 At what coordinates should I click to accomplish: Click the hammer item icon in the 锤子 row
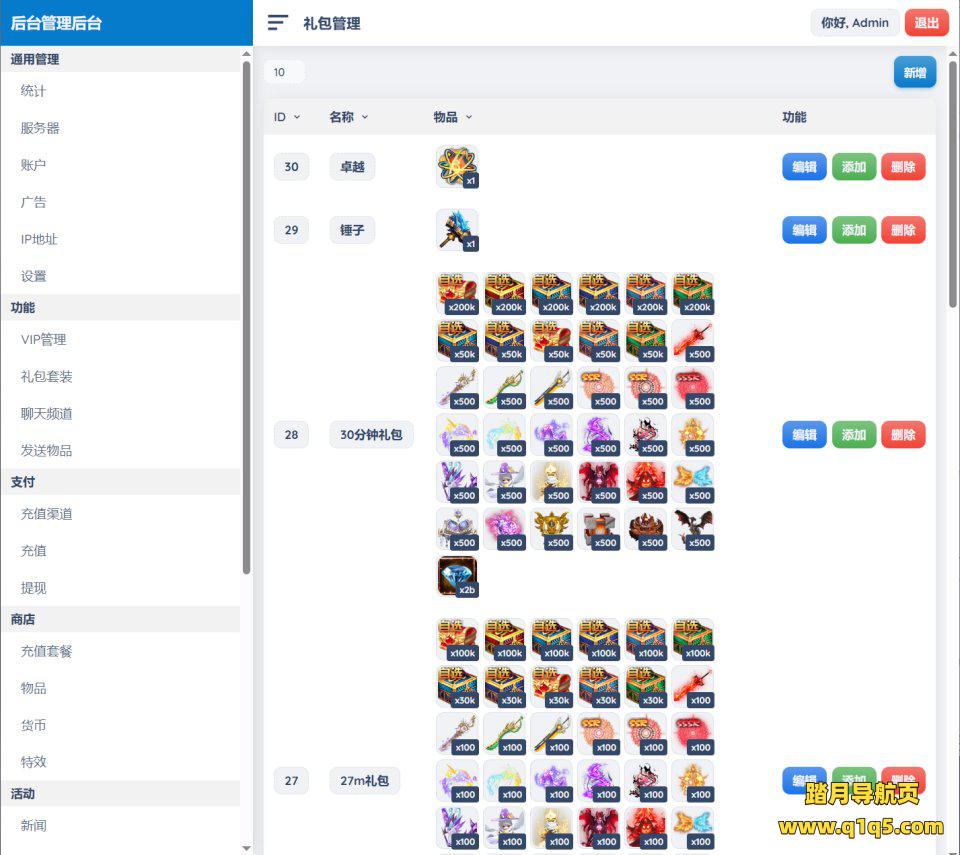tap(457, 230)
